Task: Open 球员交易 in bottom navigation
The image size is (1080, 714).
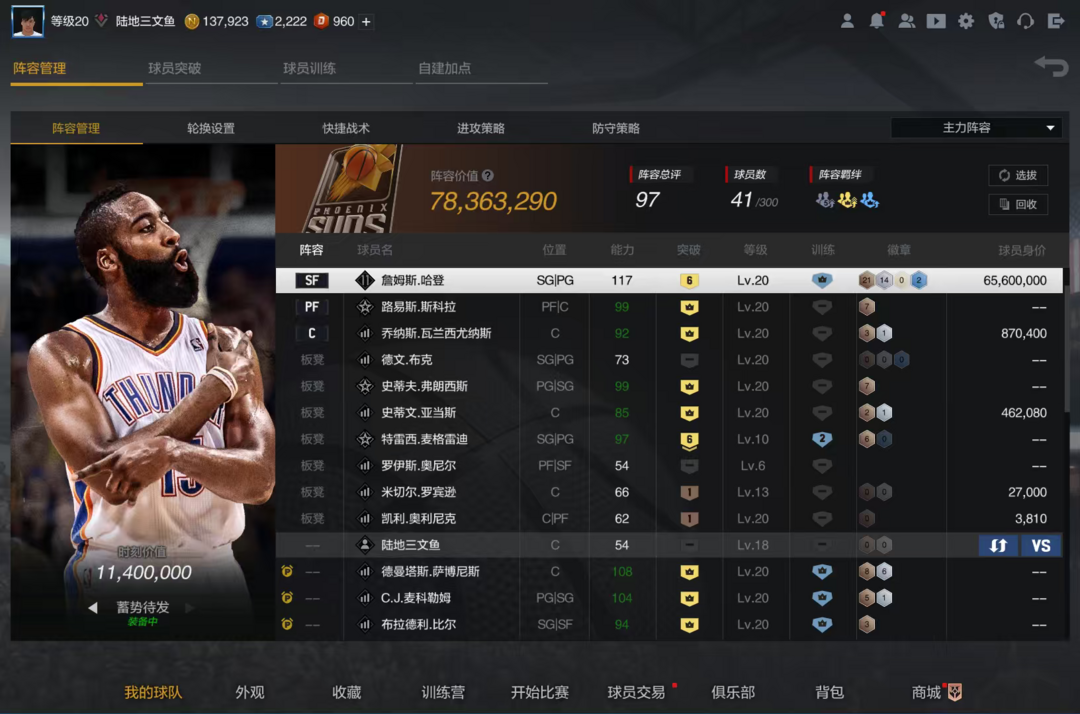Action: (636, 692)
